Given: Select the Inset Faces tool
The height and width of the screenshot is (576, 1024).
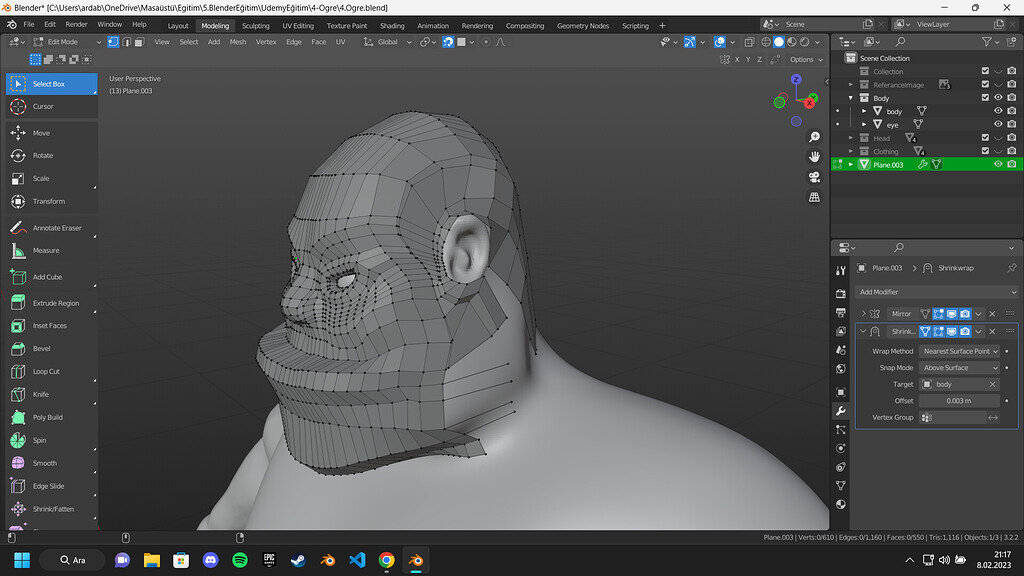Looking at the screenshot, I should pos(52,326).
